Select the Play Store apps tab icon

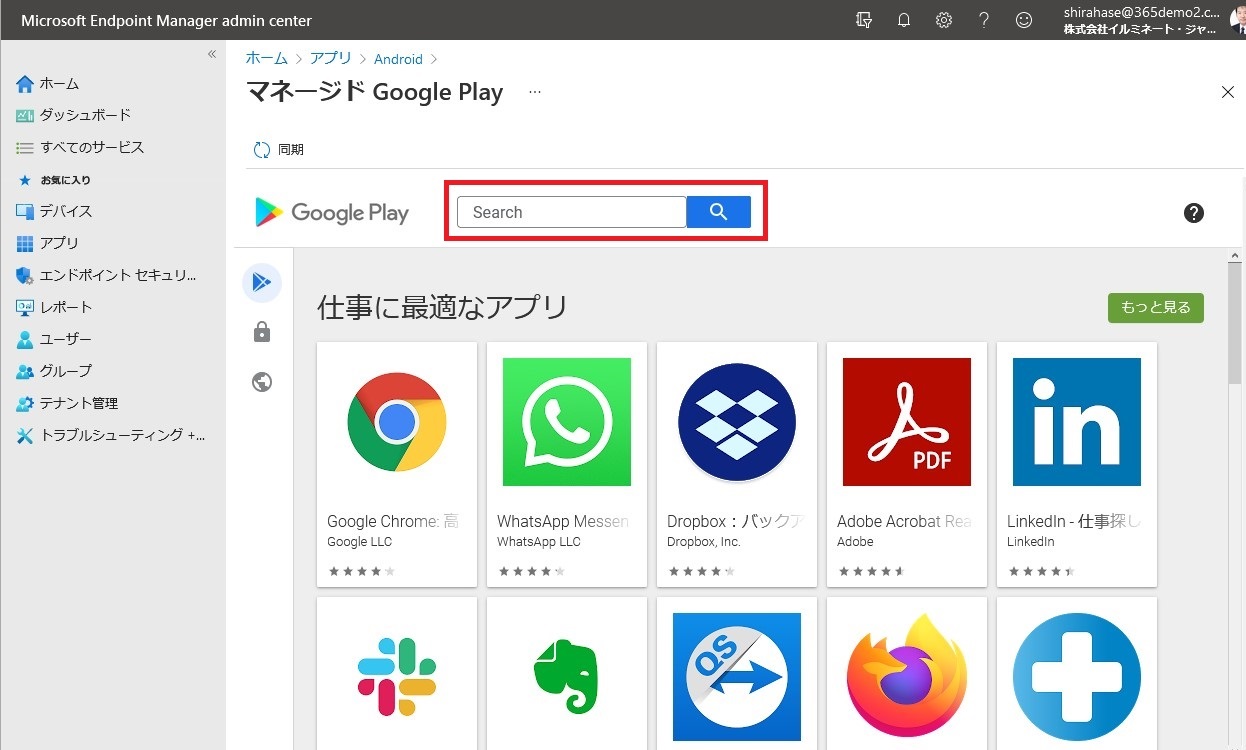262,283
